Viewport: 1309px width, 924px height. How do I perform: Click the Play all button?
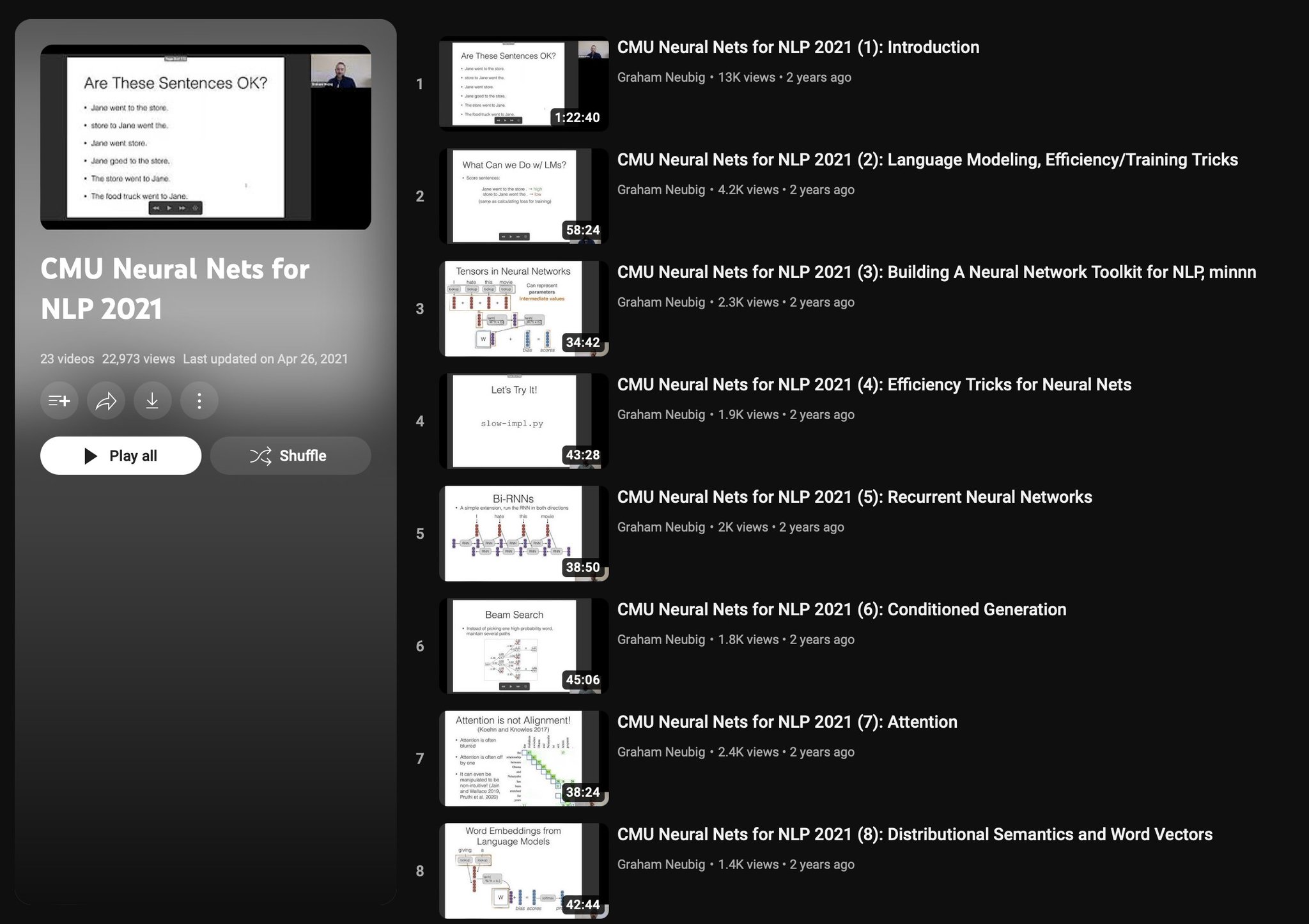[x=121, y=456]
